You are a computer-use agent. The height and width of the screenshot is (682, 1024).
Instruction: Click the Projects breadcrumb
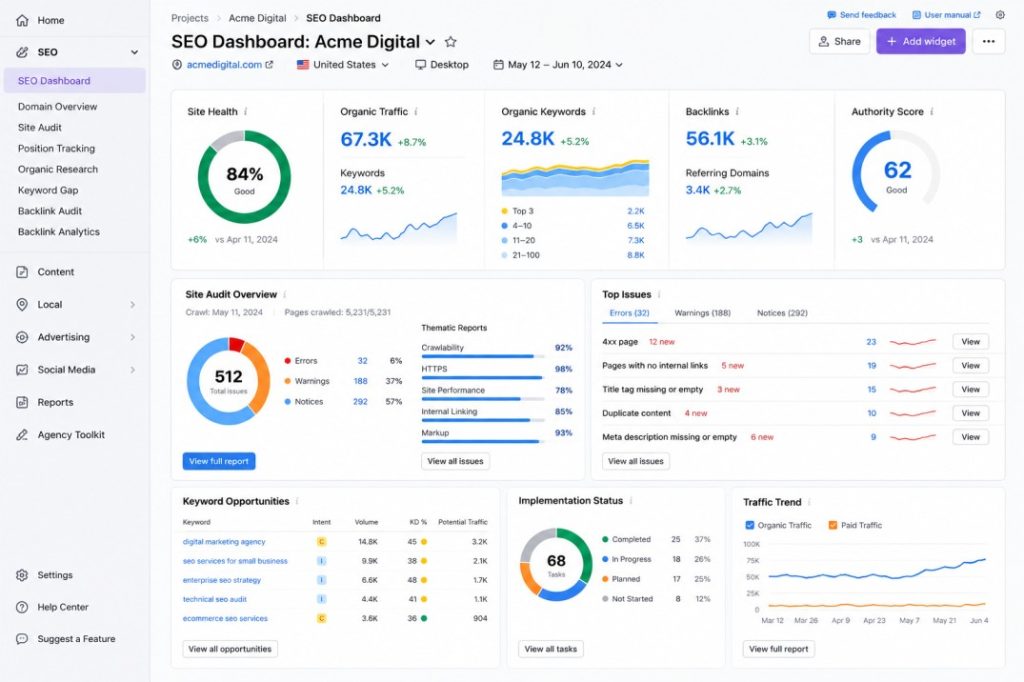point(189,18)
